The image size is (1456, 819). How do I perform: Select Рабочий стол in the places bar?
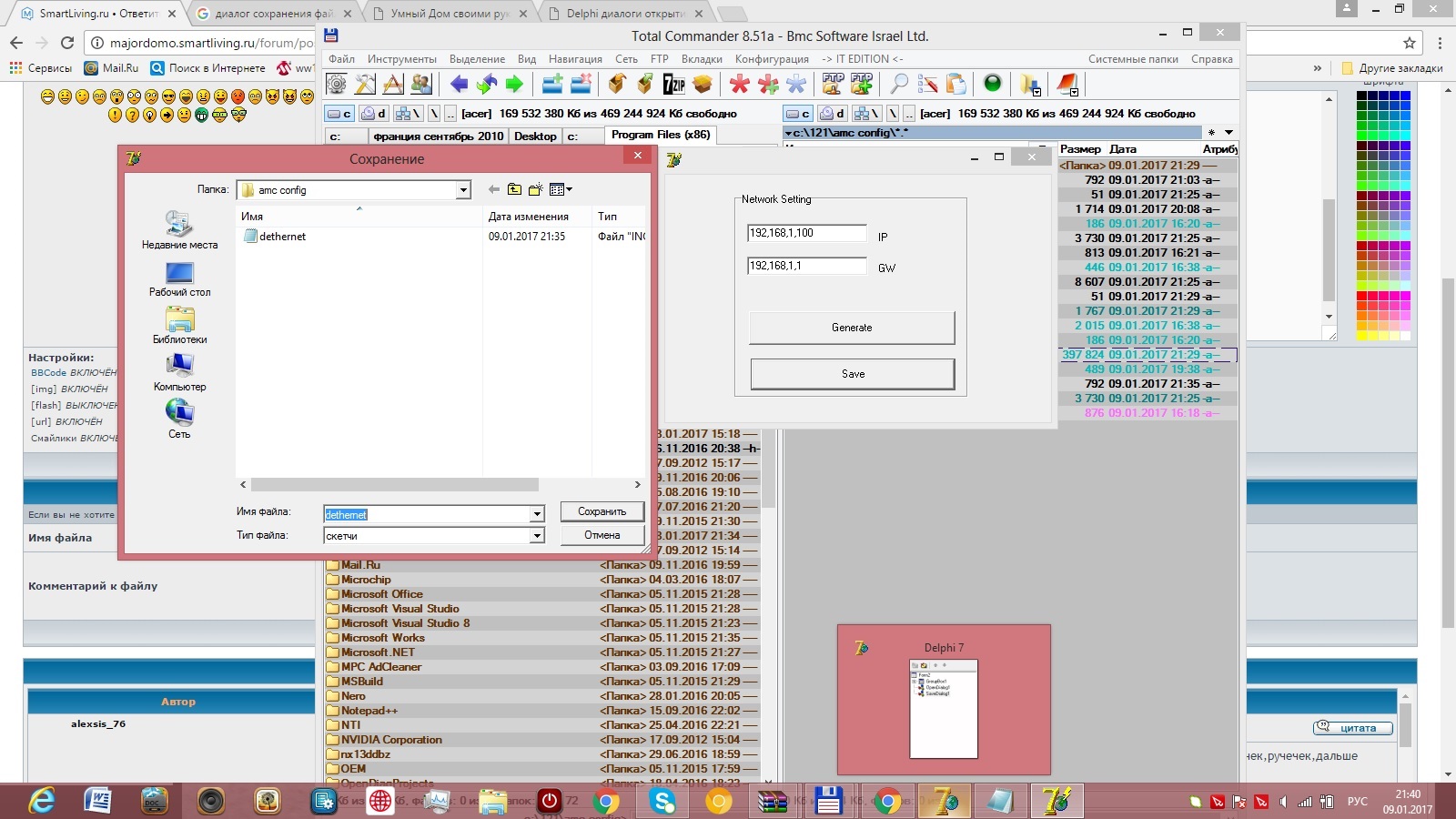(179, 279)
